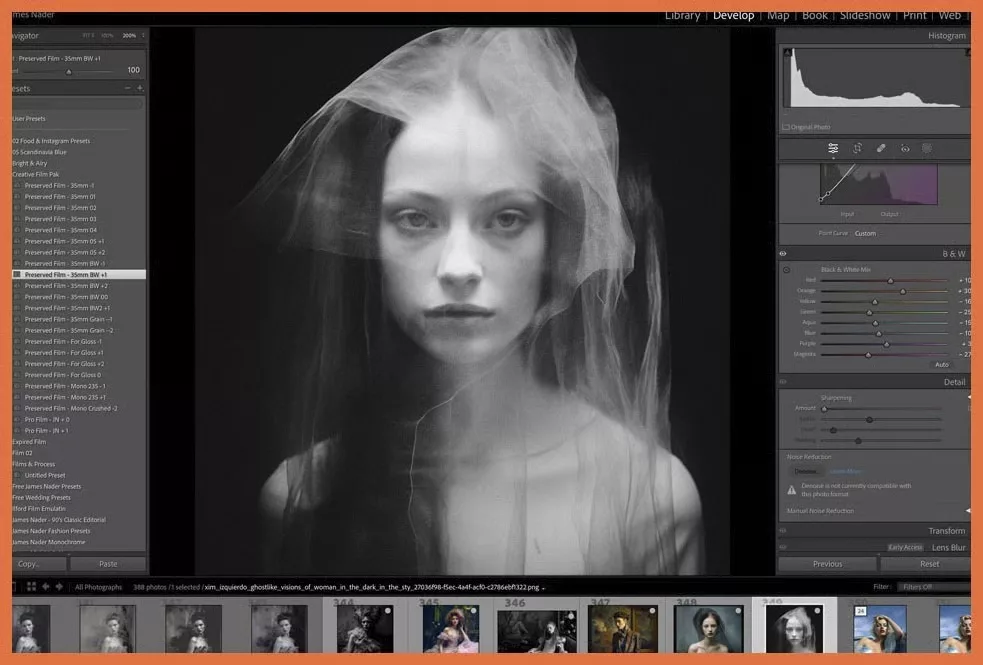Click the forward navigation arrow above the filmstrip
This screenshot has width=983, height=665.
click(59, 586)
